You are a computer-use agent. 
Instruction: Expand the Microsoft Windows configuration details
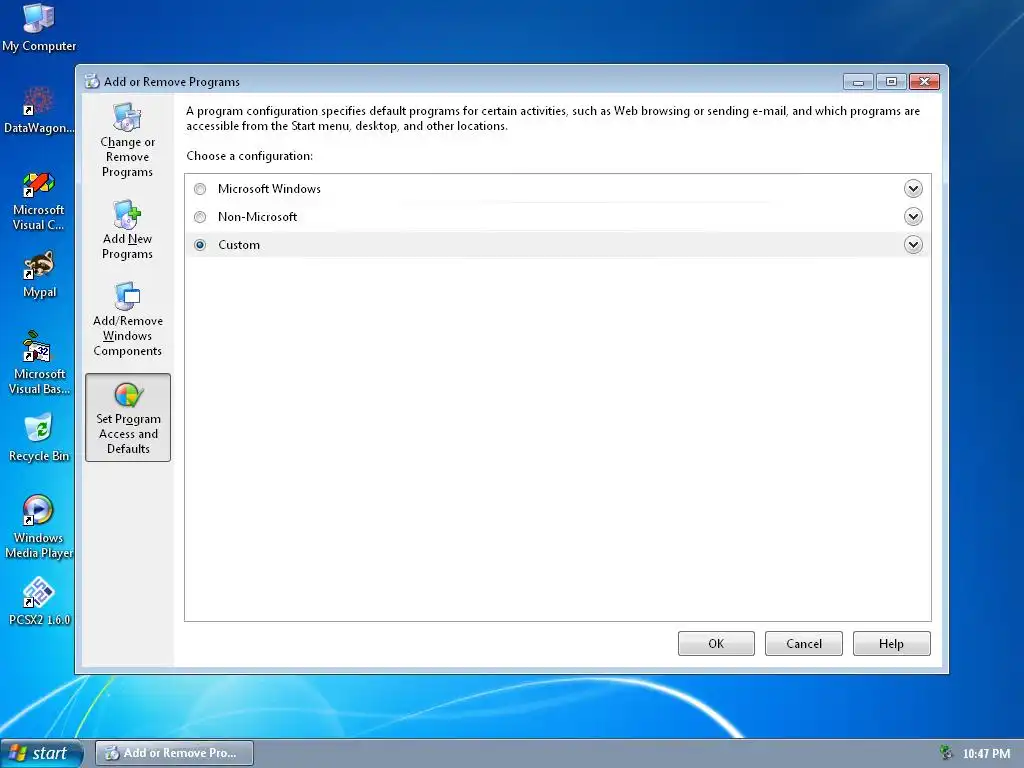[x=913, y=189]
